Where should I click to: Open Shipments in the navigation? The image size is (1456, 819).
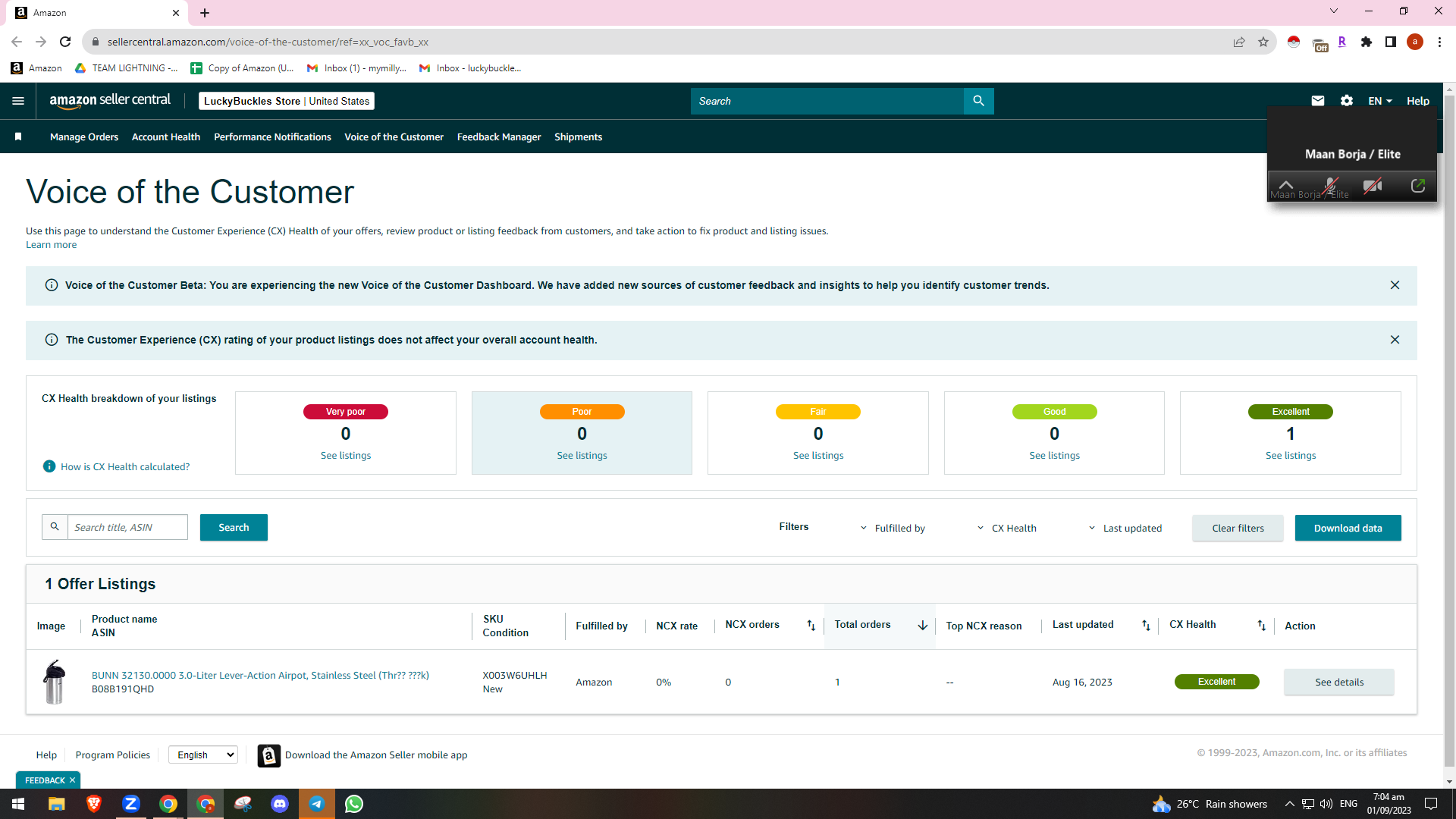click(x=578, y=137)
